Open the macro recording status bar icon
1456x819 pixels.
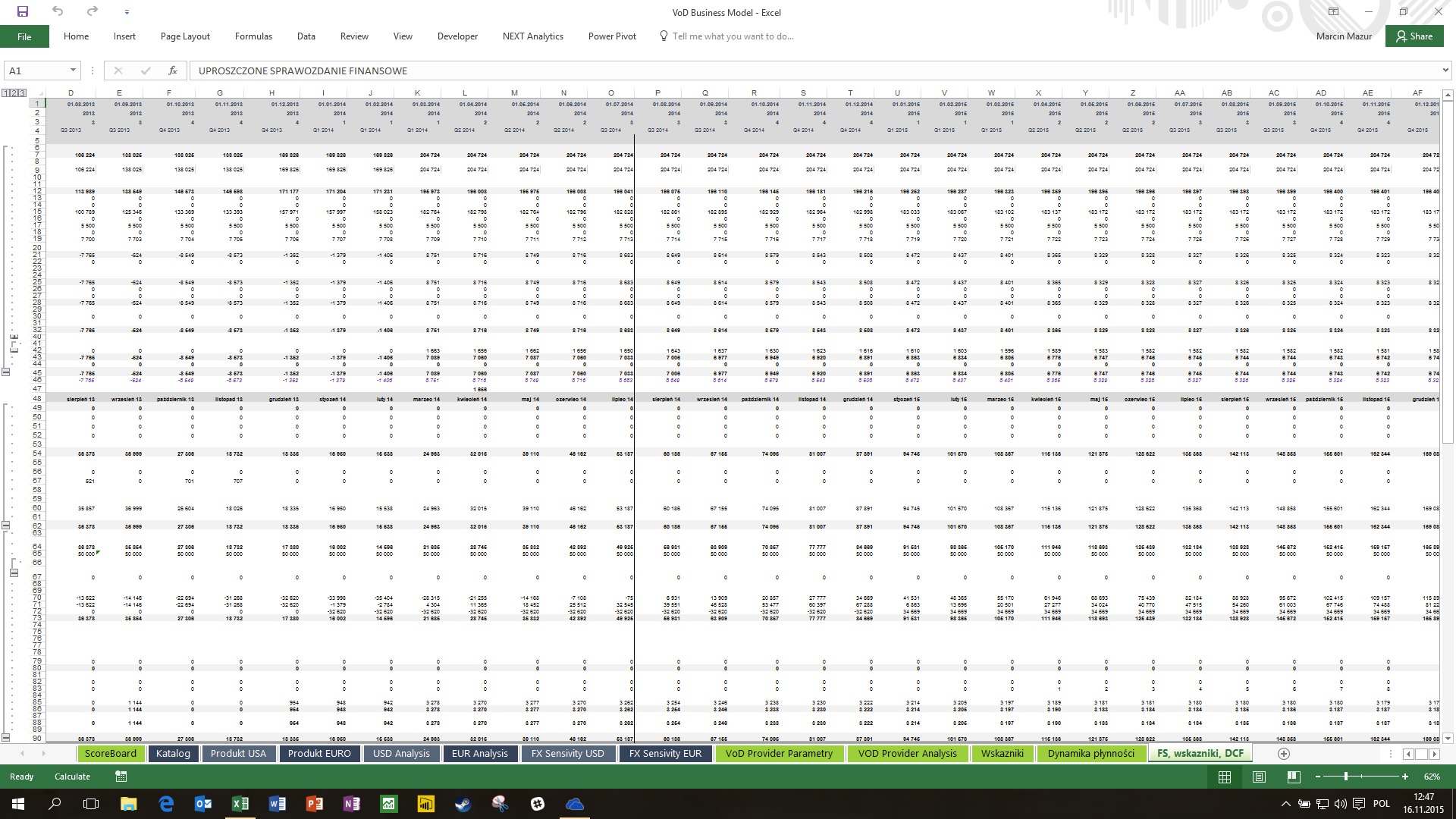click(x=121, y=777)
